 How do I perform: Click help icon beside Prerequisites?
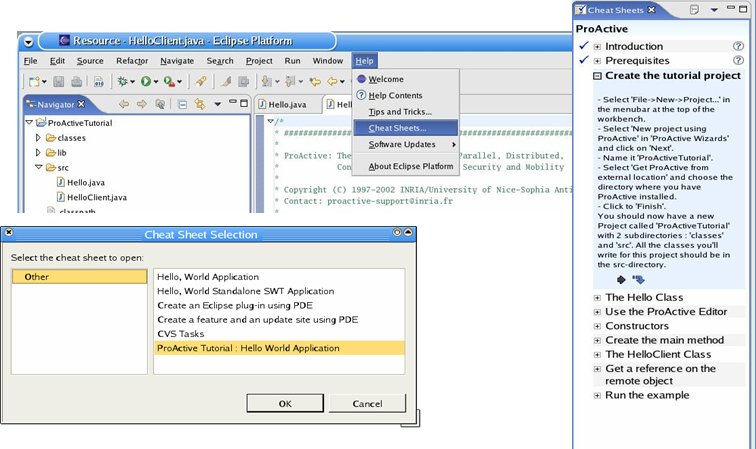click(738, 60)
